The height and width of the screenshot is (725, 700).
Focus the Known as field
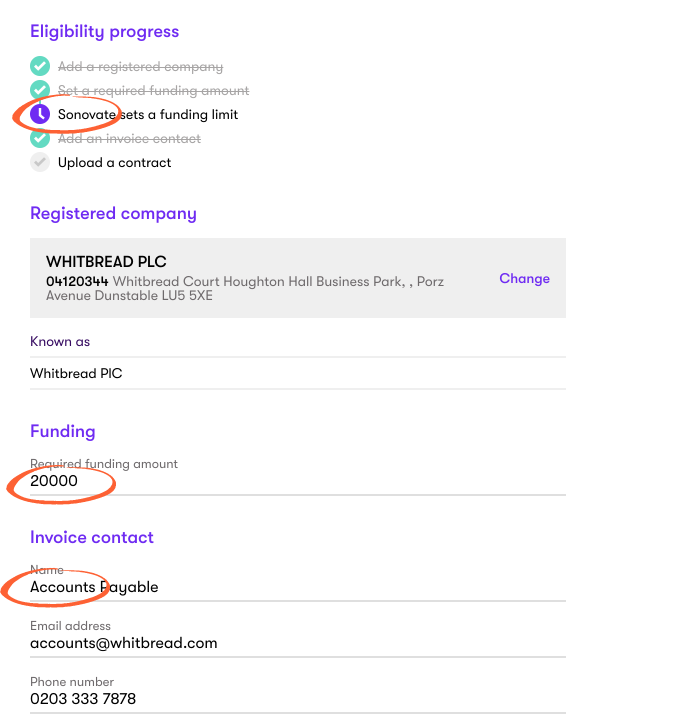[297, 373]
